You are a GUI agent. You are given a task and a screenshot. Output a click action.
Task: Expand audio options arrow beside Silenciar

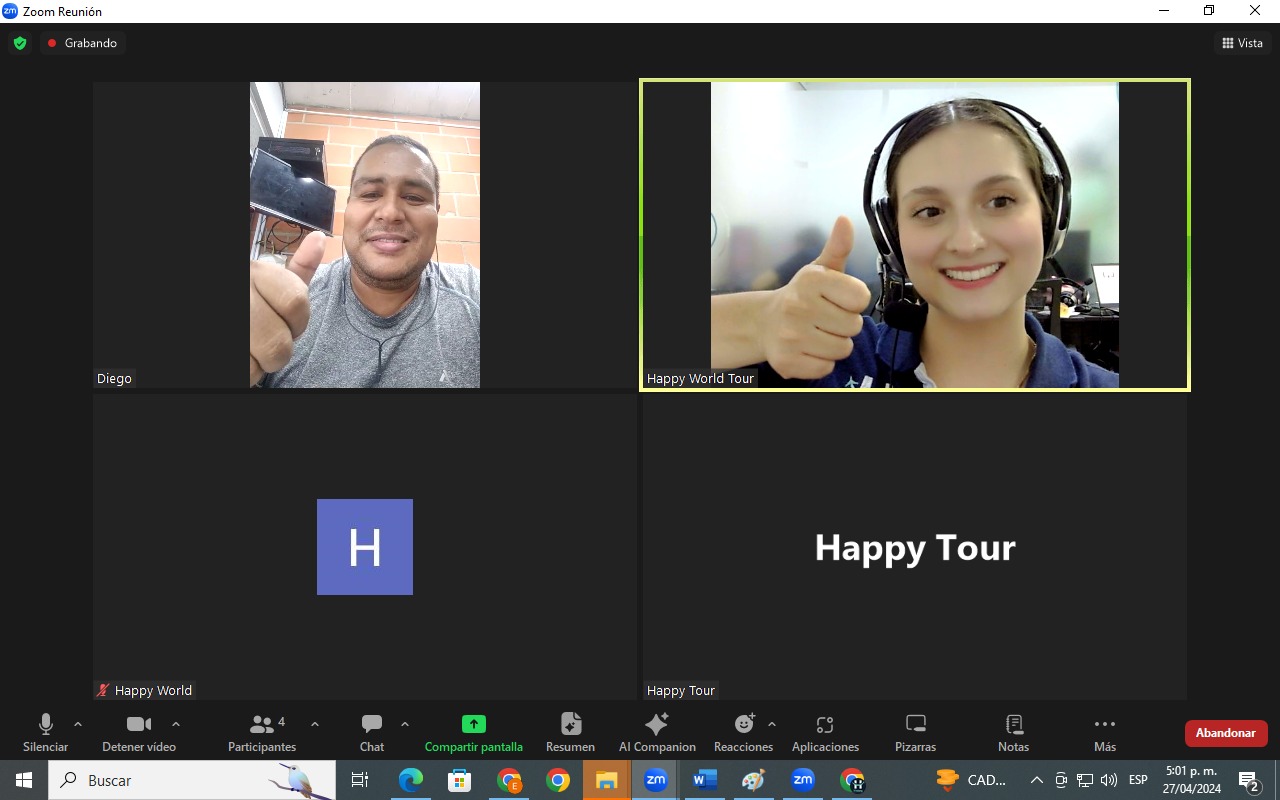pos(78,724)
